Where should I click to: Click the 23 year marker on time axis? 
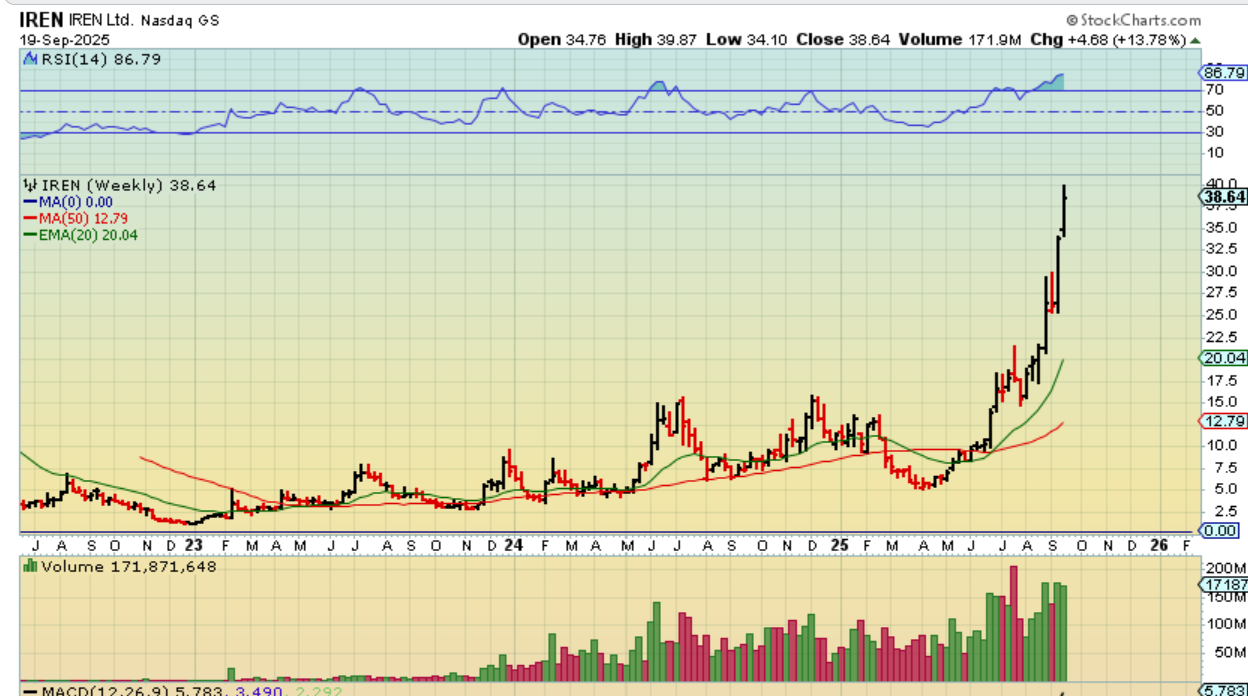click(x=193, y=546)
